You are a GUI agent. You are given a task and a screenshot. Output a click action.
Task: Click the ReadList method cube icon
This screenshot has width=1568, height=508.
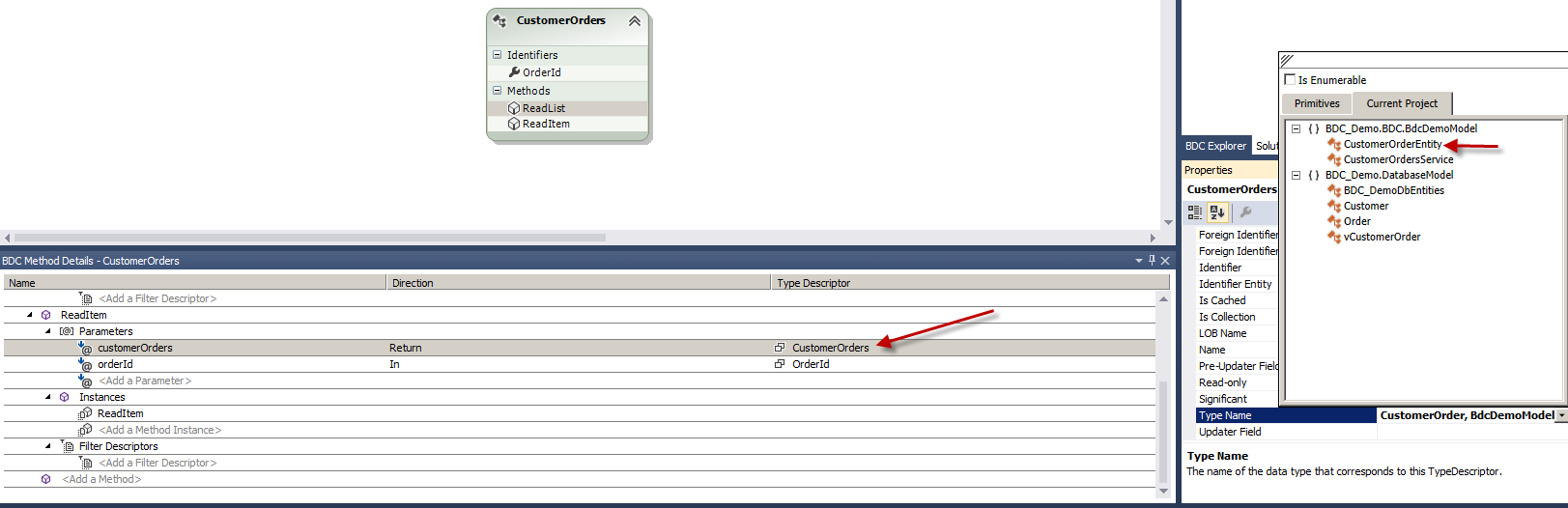[x=514, y=108]
